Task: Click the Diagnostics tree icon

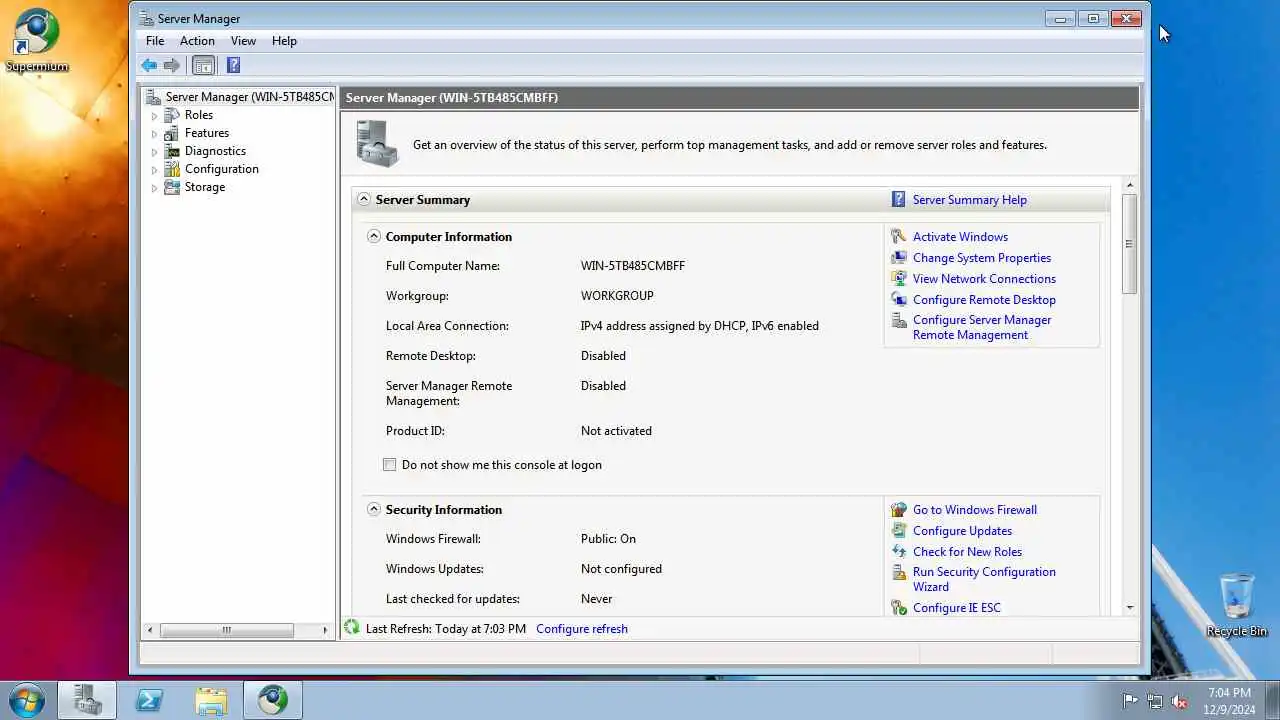Action: (172, 151)
